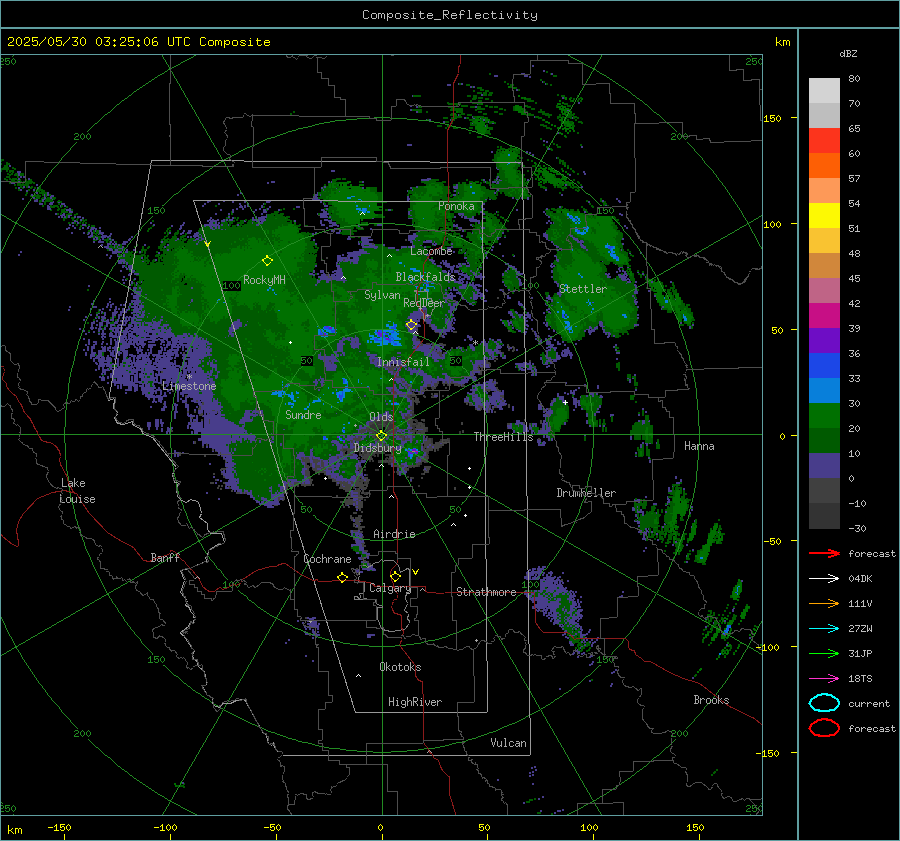Click the magenta 18TS arrow icon

click(824, 679)
